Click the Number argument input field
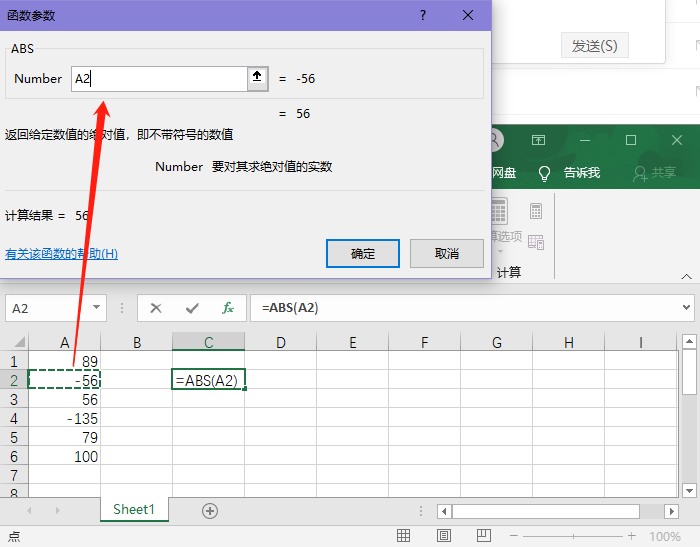The width and height of the screenshot is (700, 547). (158, 79)
